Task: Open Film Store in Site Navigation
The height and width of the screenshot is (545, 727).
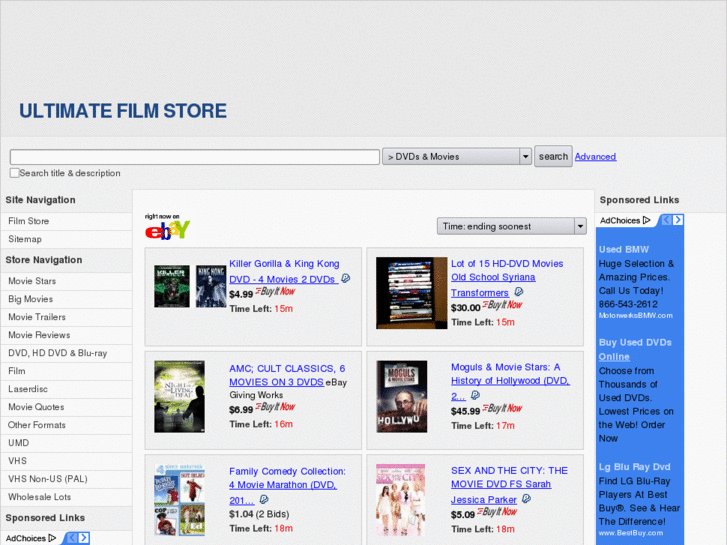Action: [28, 221]
